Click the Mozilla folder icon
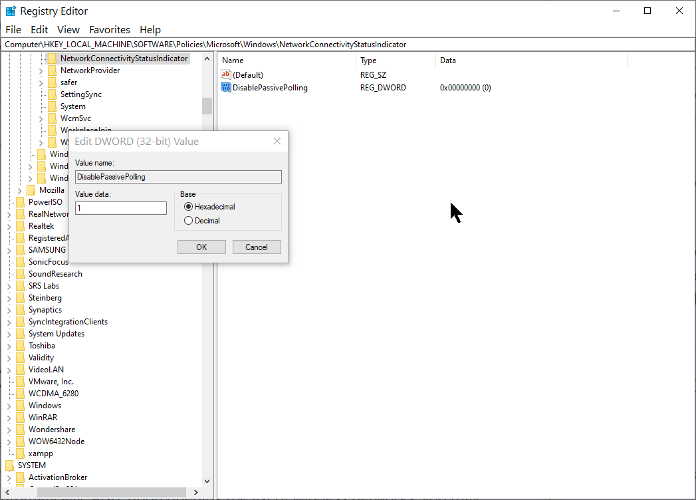Image resolution: width=696 pixels, height=500 pixels. [31, 190]
